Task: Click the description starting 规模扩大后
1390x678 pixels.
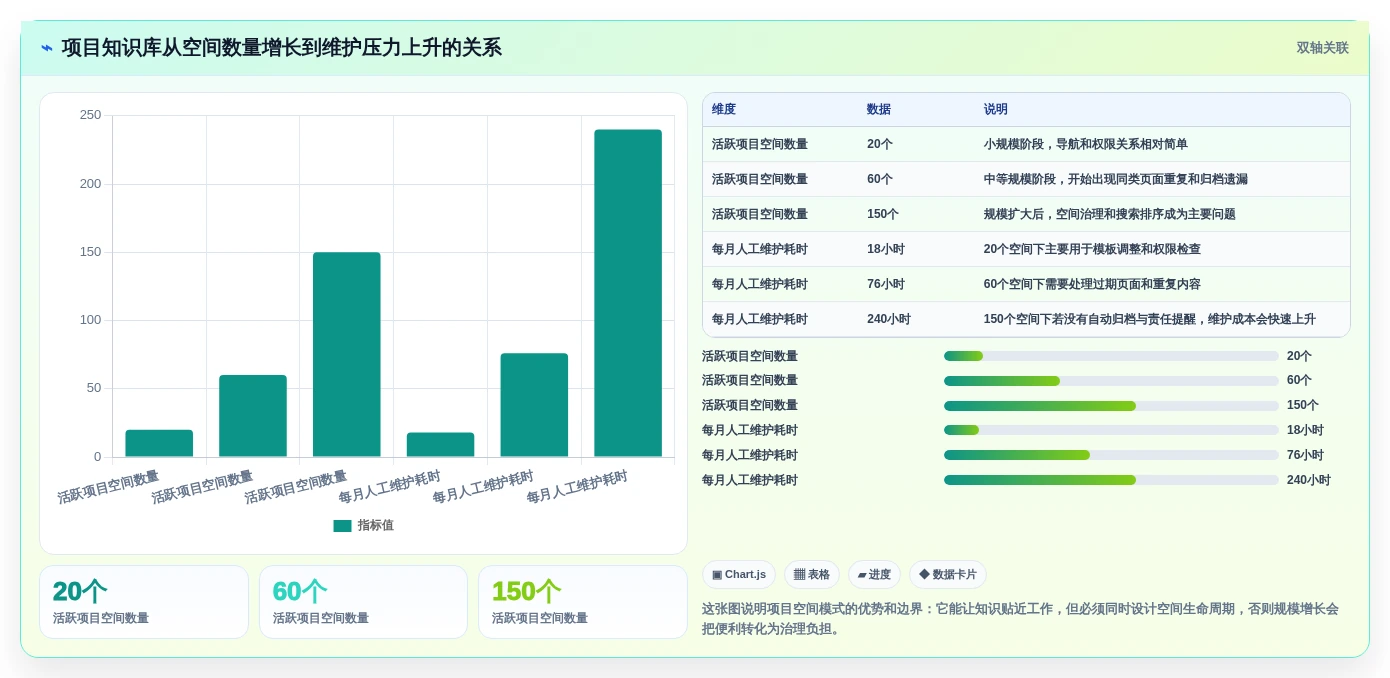Action: (1110, 214)
